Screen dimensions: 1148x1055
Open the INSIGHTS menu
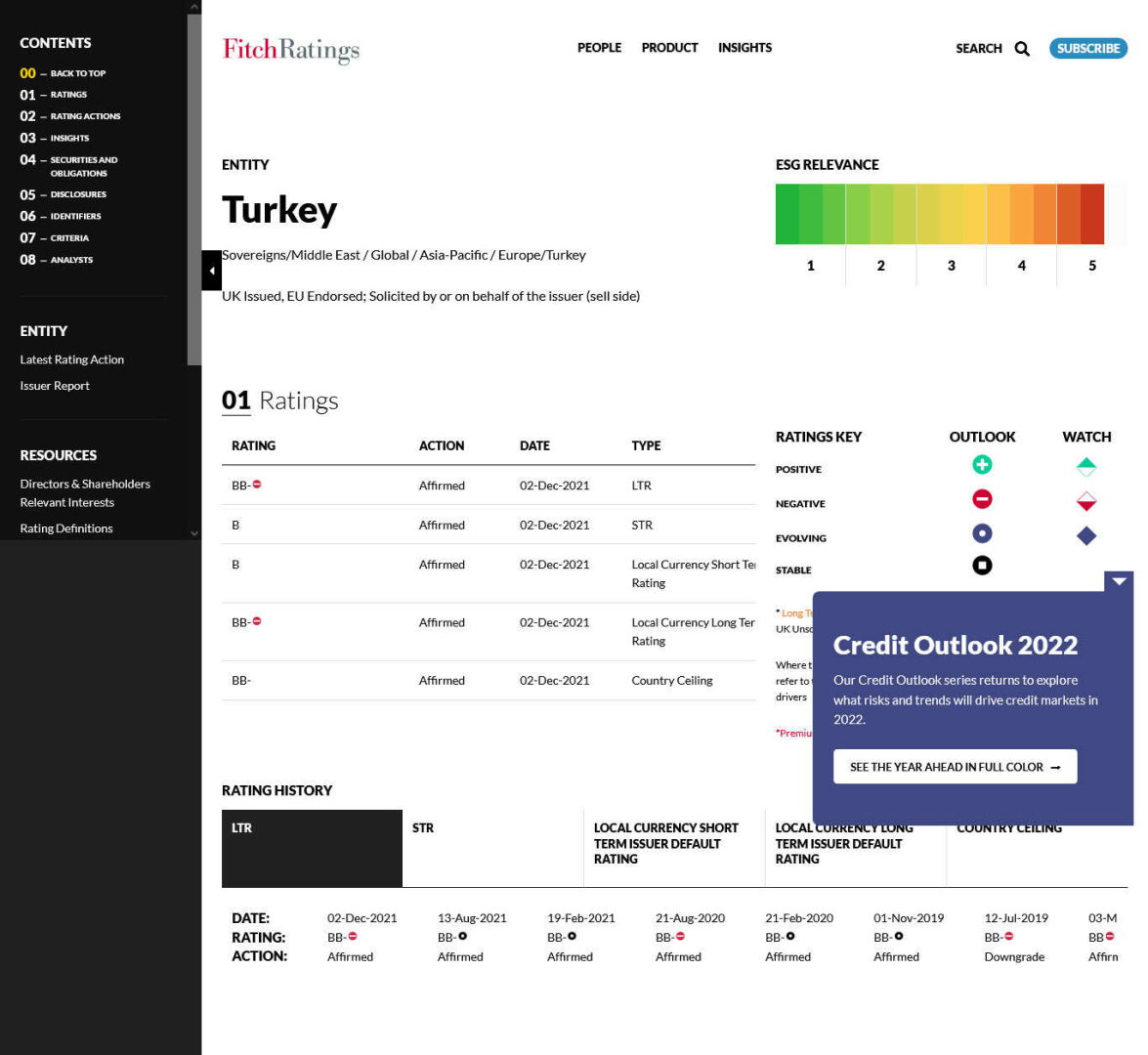point(744,48)
